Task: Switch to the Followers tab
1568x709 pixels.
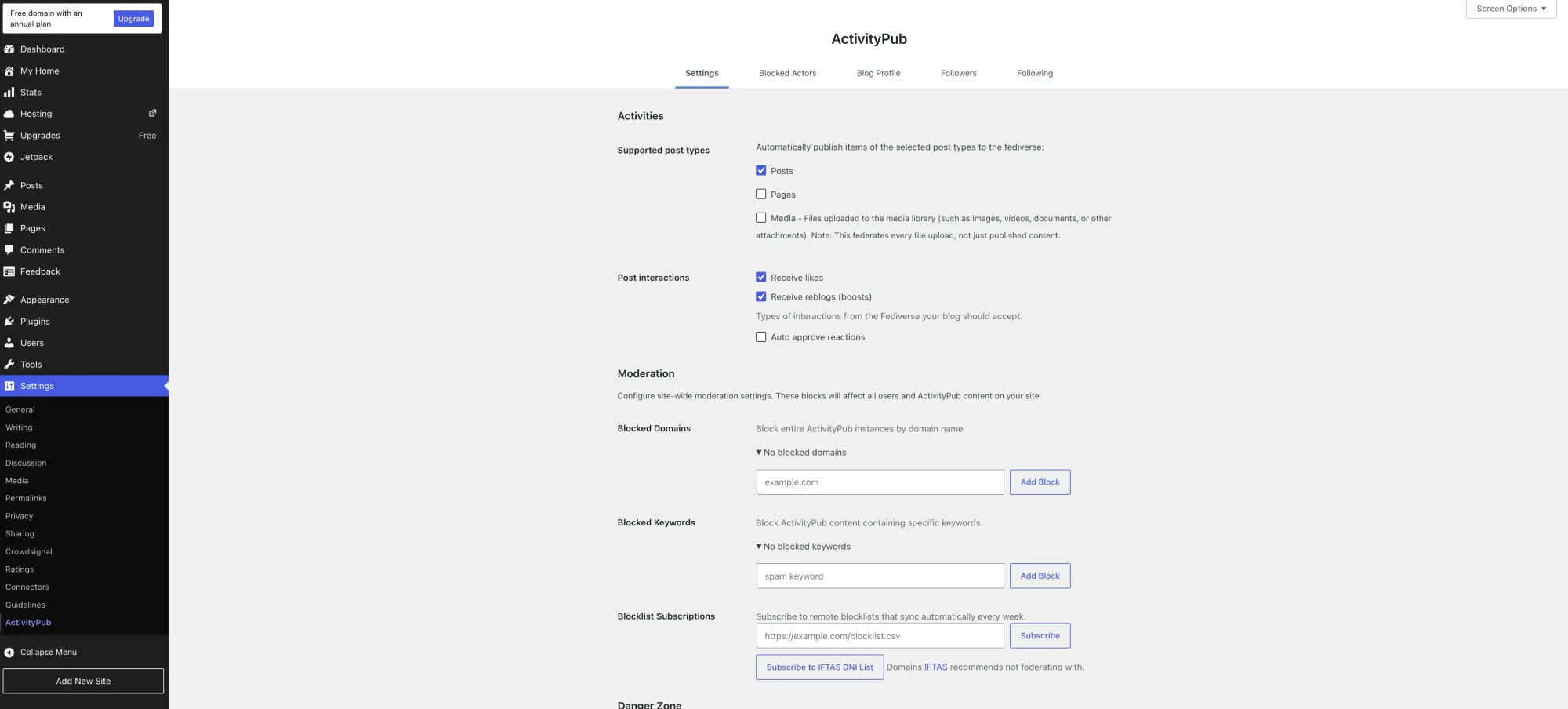Action: pyautogui.click(x=958, y=73)
